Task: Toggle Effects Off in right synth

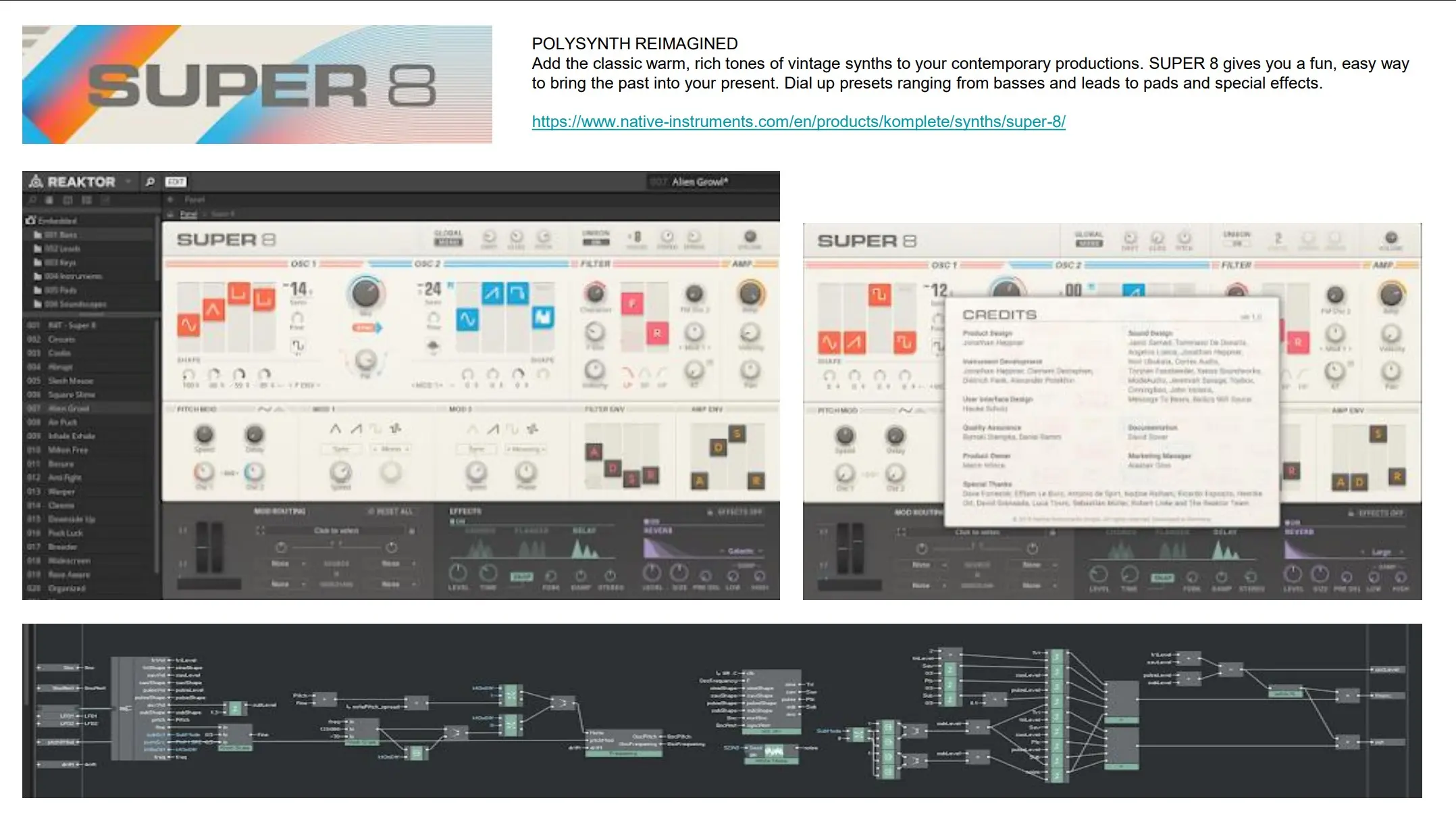Action: point(1376,514)
